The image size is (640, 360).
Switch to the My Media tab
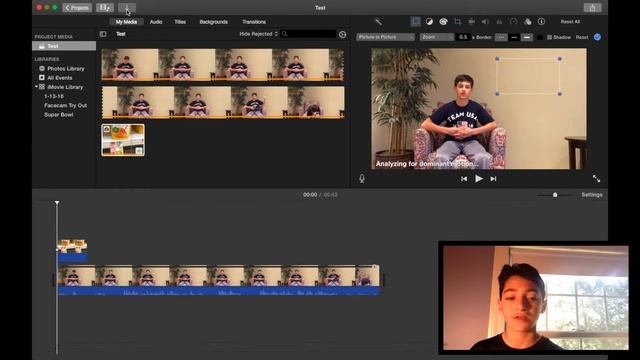click(x=126, y=22)
